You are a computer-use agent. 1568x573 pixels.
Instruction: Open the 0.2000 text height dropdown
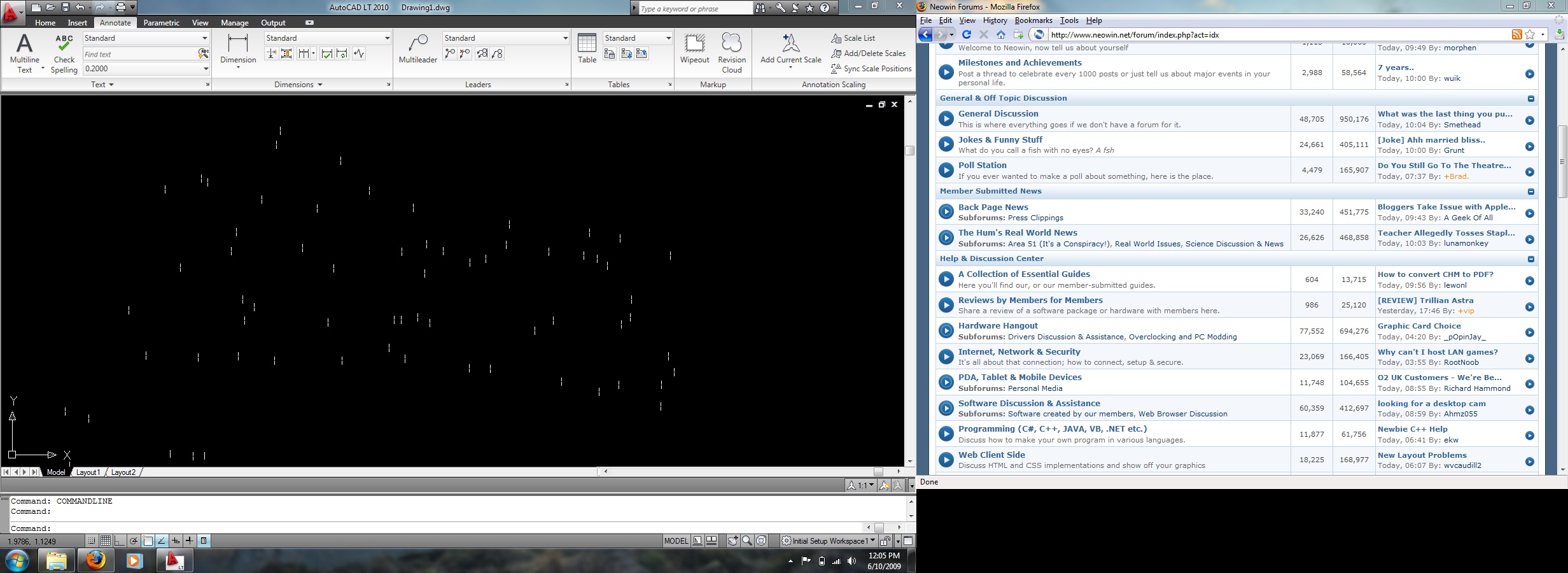click(146, 69)
